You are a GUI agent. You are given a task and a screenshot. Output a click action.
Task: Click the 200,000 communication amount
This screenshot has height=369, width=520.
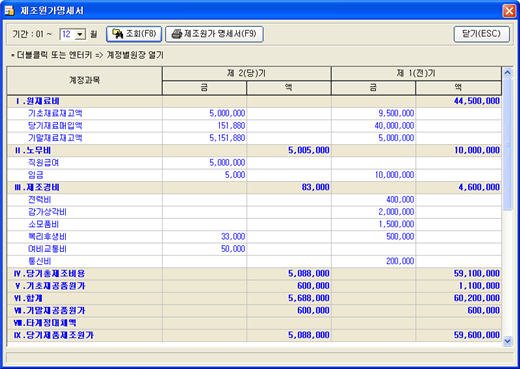[x=400, y=261]
